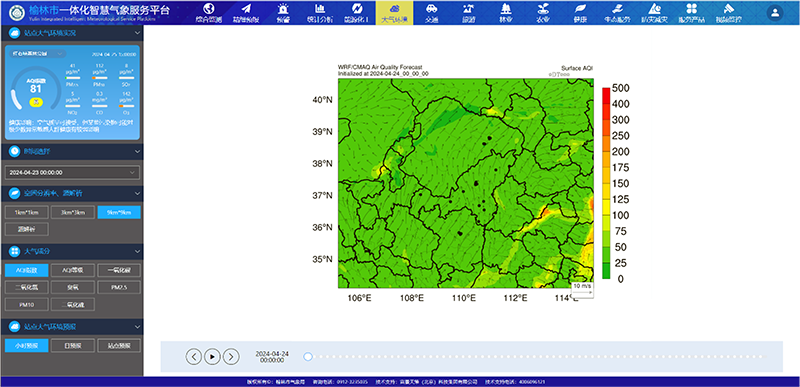Click the AQI 81 gauge dial
The image size is (800, 387).
[36, 89]
